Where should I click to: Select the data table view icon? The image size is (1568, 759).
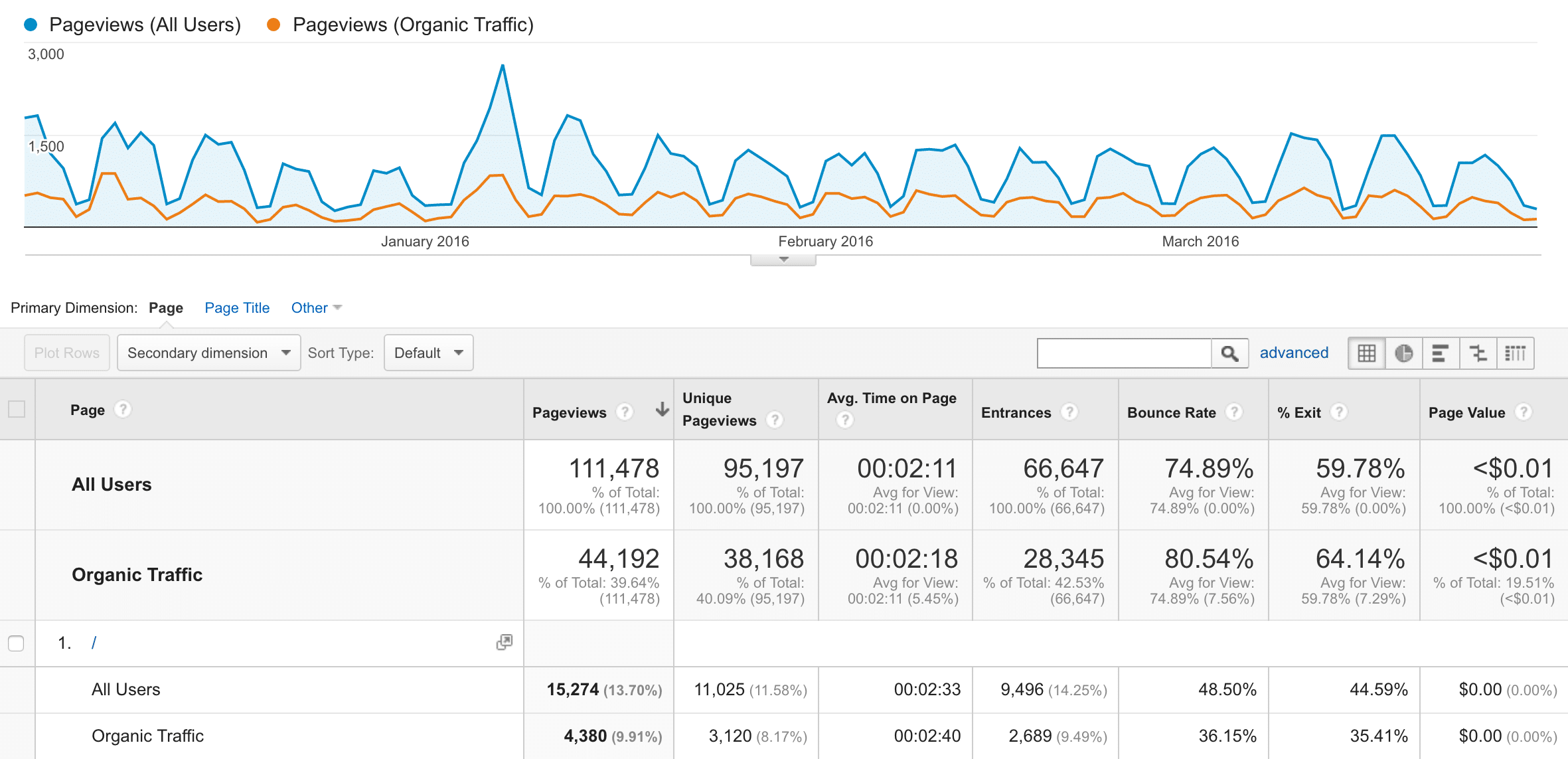[1366, 353]
